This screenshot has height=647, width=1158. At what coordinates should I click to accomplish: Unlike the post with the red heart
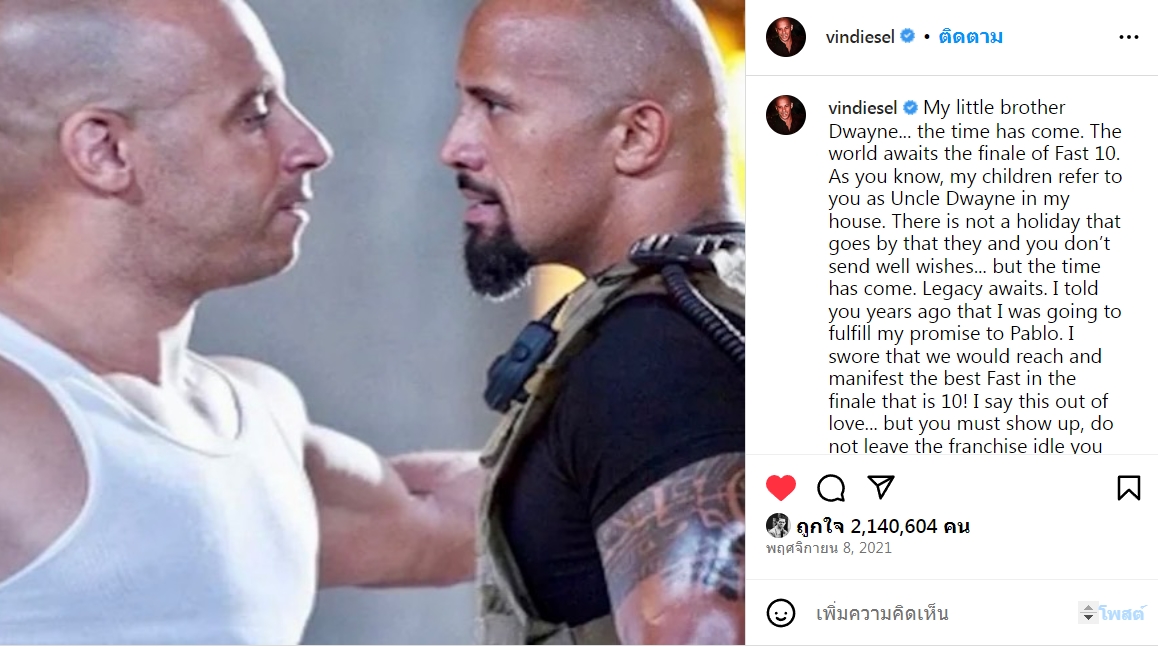[x=781, y=488]
